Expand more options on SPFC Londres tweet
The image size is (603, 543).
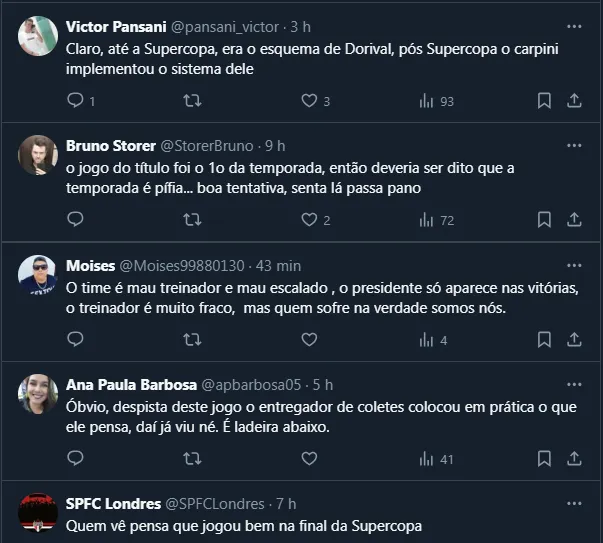pyautogui.click(x=573, y=503)
